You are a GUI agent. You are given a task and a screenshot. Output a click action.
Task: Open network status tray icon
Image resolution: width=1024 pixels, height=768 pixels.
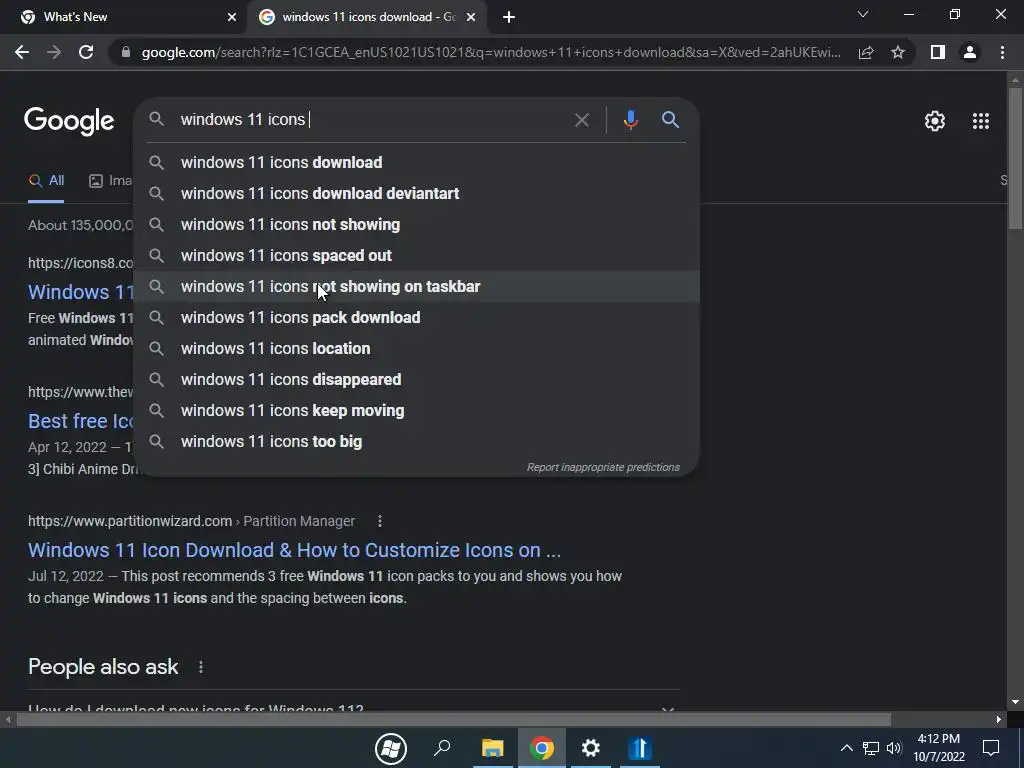tap(871, 748)
